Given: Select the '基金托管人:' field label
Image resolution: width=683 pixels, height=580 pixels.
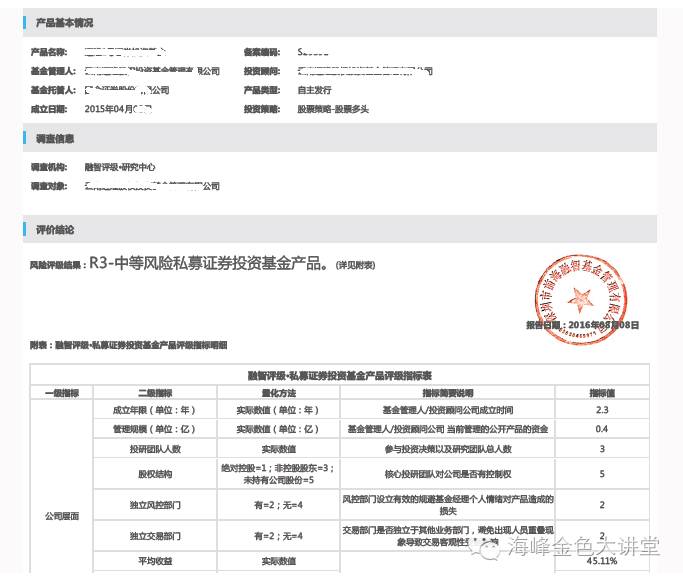Looking at the screenshot, I should coord(53,90).
